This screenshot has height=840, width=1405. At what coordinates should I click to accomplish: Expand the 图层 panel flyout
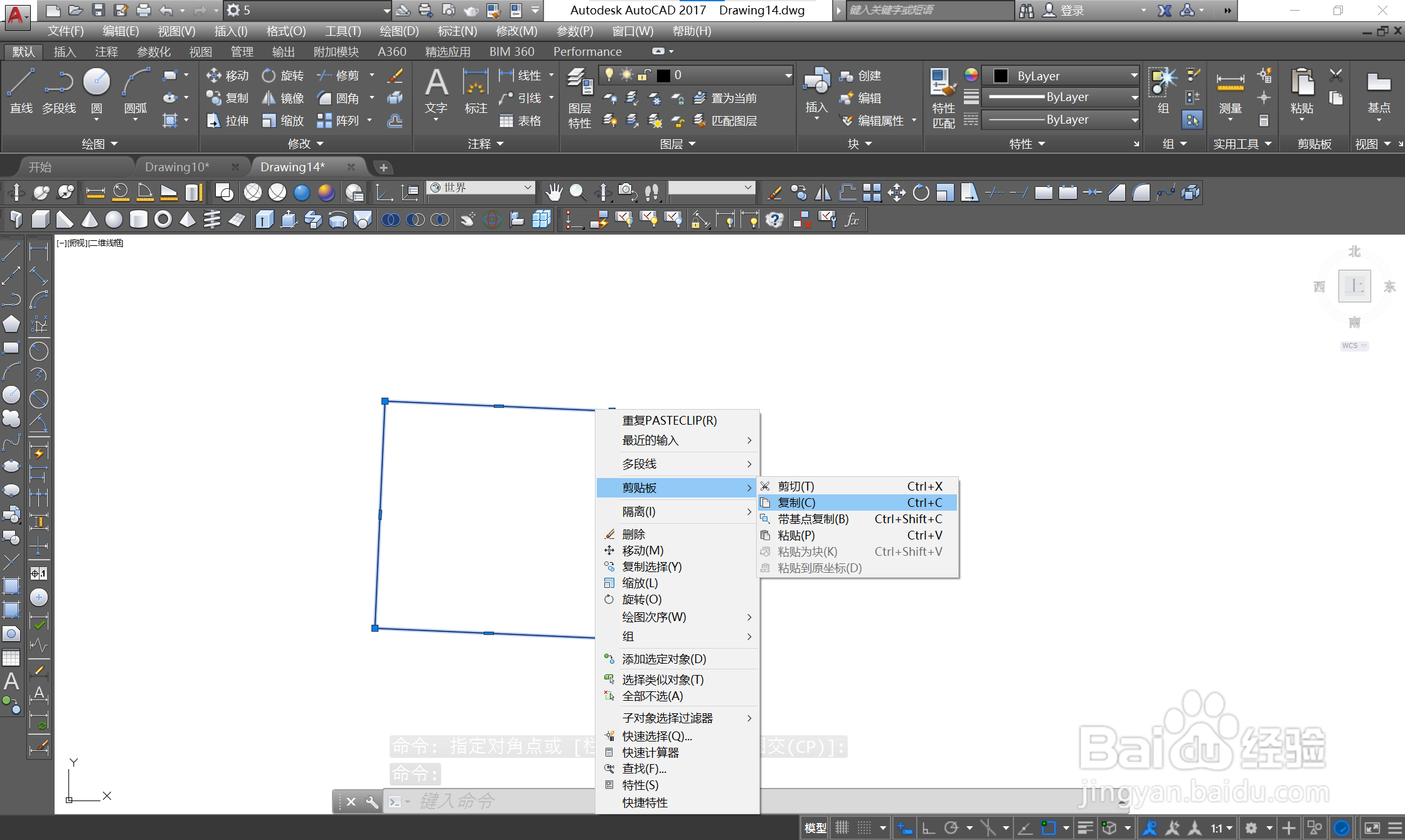pyautogui.click(x=678, y=144)
